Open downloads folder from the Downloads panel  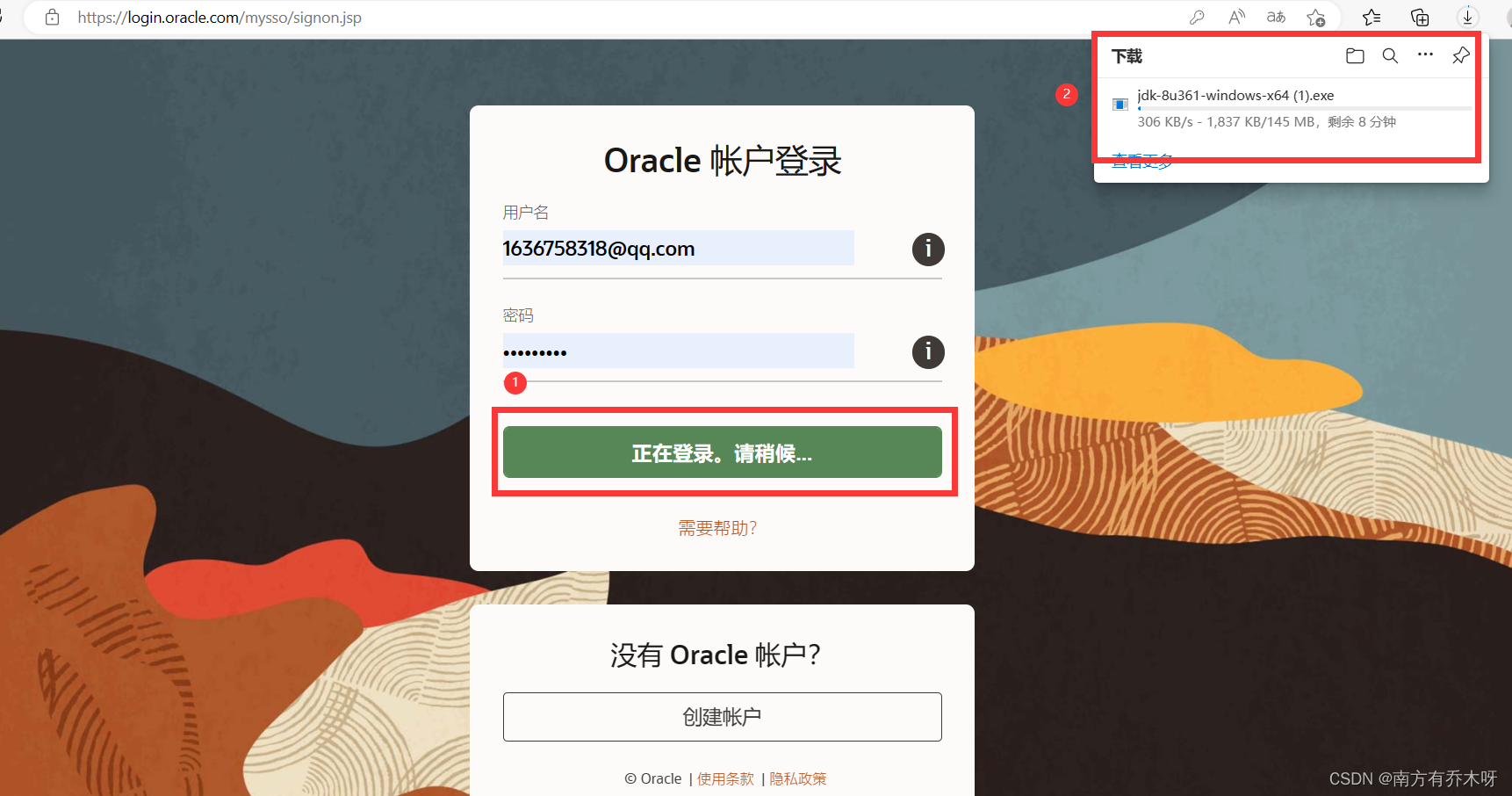[1355, 55]
